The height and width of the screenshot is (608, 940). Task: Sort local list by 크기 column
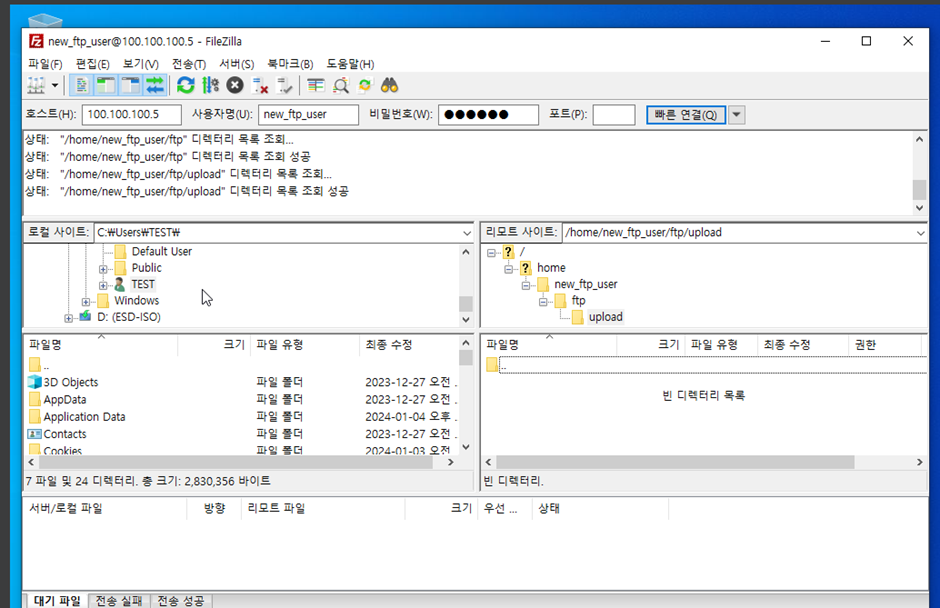[x=215, y=345]
